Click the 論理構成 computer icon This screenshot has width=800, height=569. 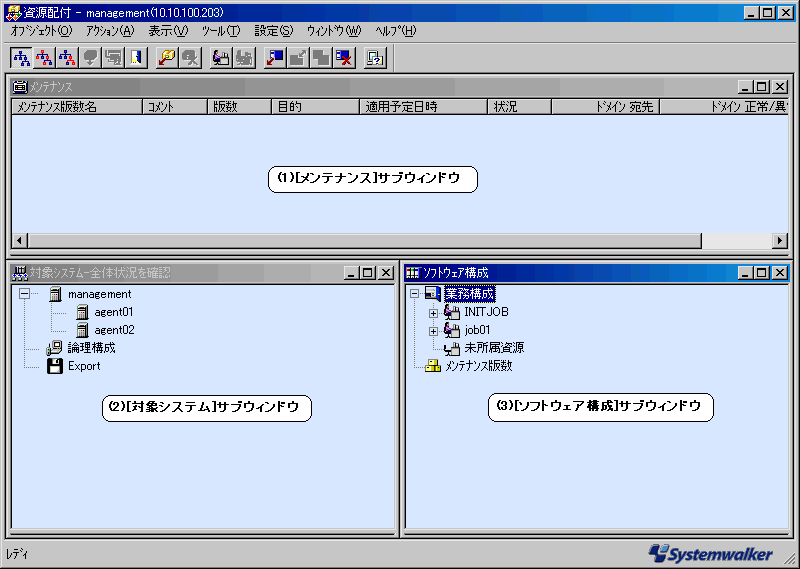[x=55, y=348]
